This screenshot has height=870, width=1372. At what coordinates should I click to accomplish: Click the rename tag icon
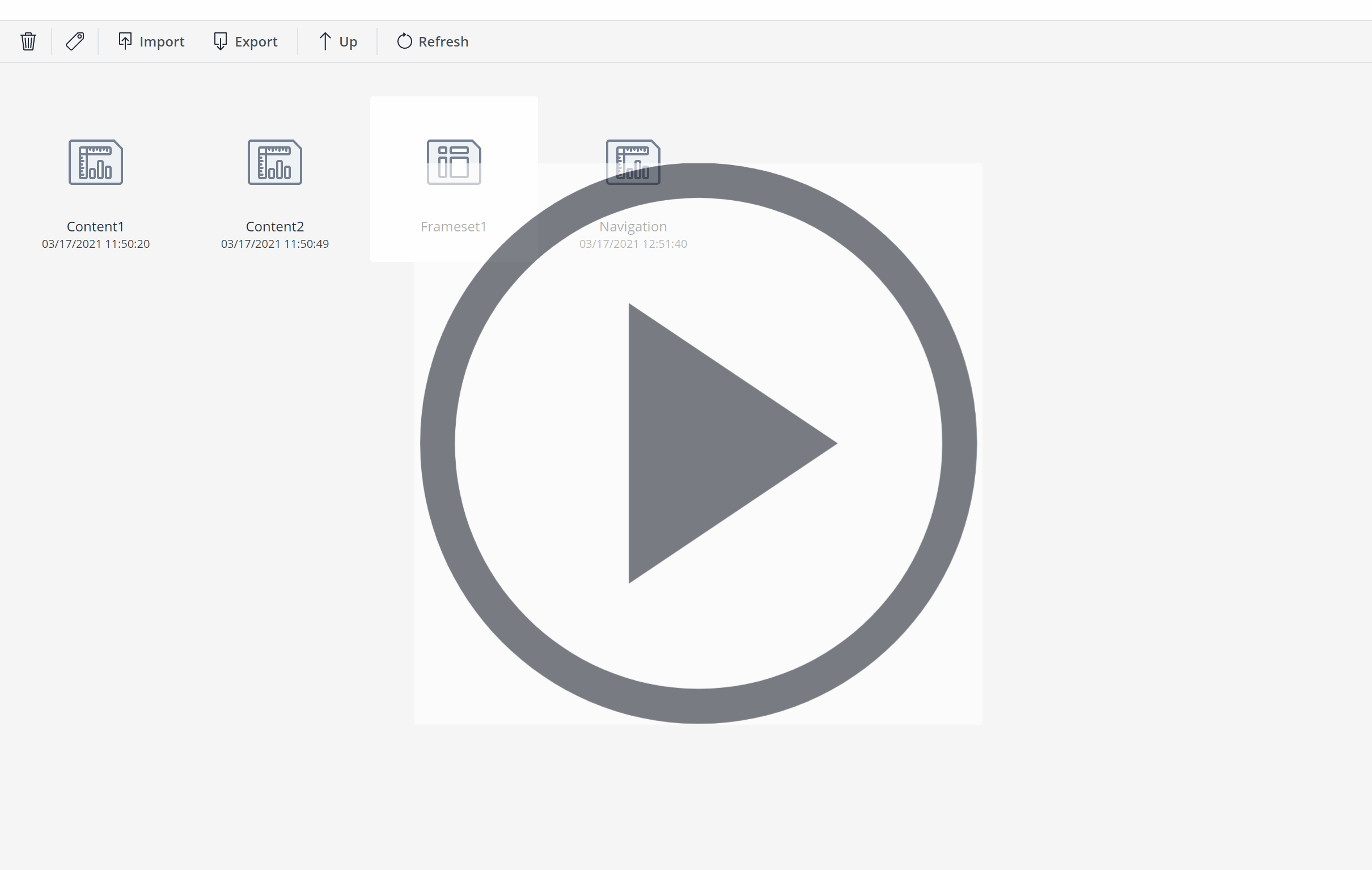point(75,41)
